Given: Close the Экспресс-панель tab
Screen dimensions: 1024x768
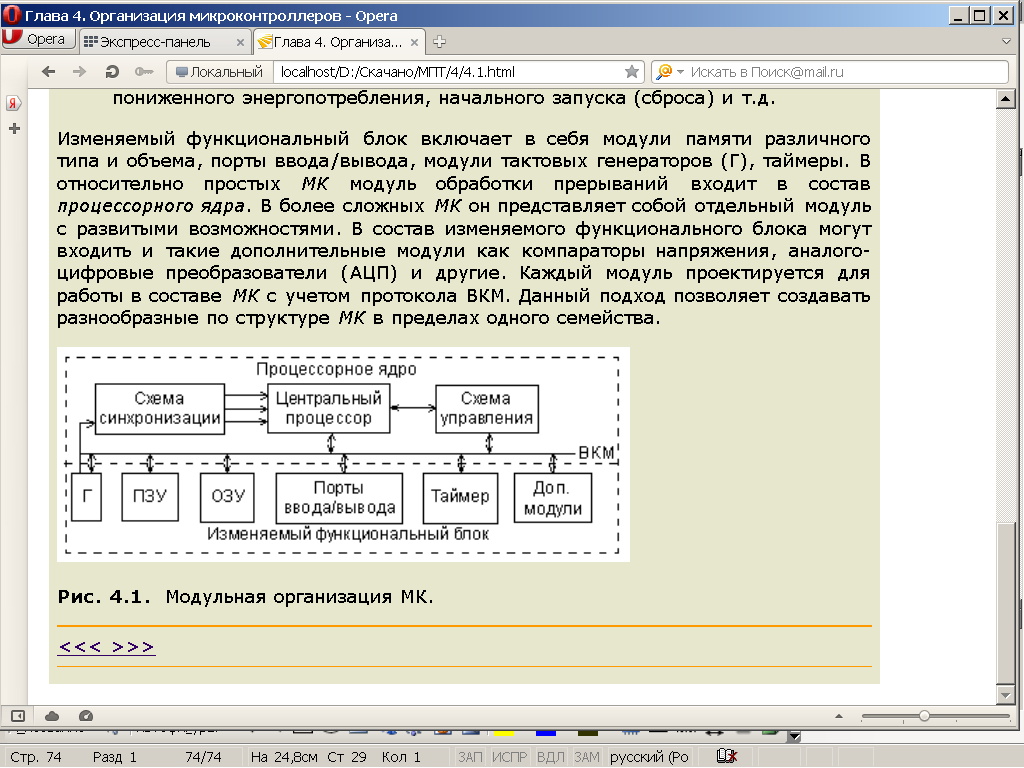Looking at the screenshot, I should [x=240, y=42].
